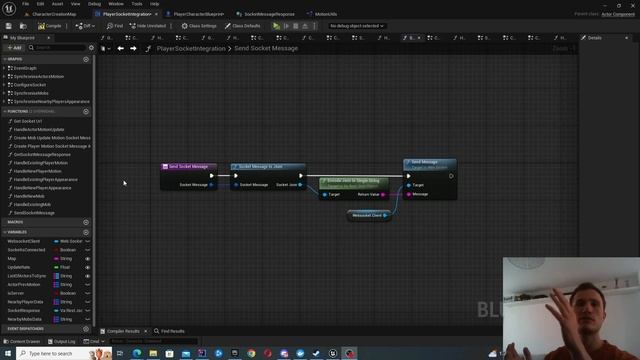Expand the SynchroniseMobs graph

pos(4,93)
